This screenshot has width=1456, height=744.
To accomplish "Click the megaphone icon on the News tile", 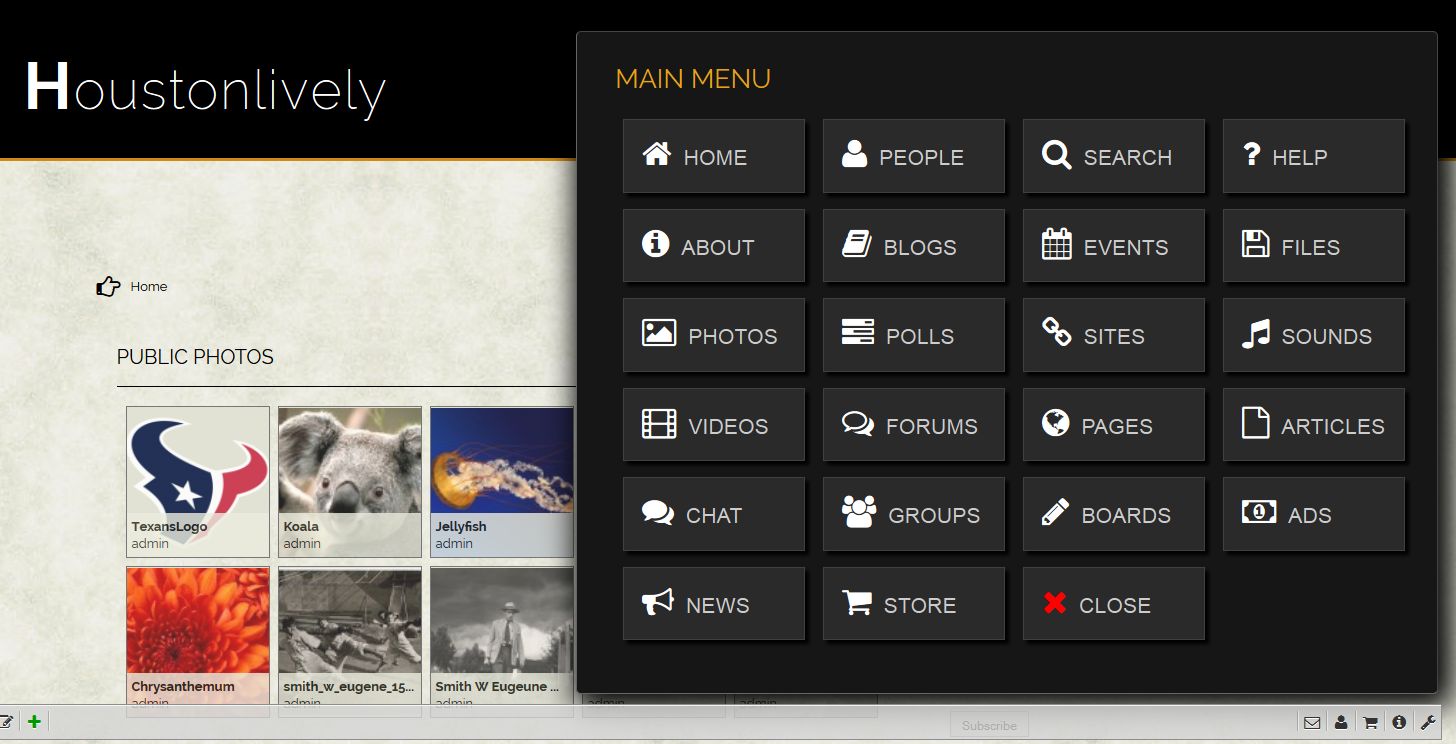I will (657, 602).
